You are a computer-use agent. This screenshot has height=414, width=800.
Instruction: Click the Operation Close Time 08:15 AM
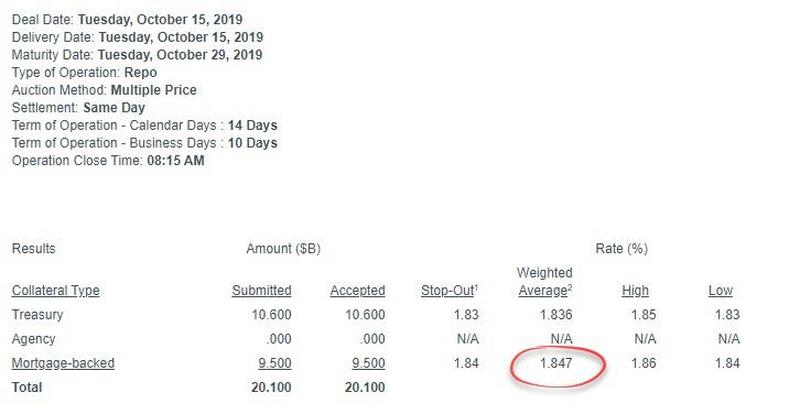coord(176,160)
